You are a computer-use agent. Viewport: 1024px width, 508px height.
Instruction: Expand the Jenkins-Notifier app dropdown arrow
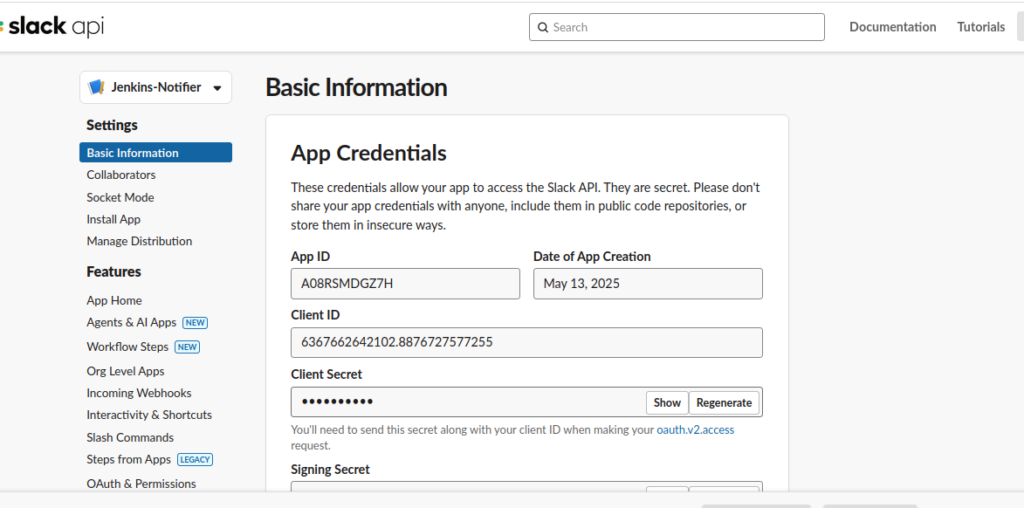[217, 88]
